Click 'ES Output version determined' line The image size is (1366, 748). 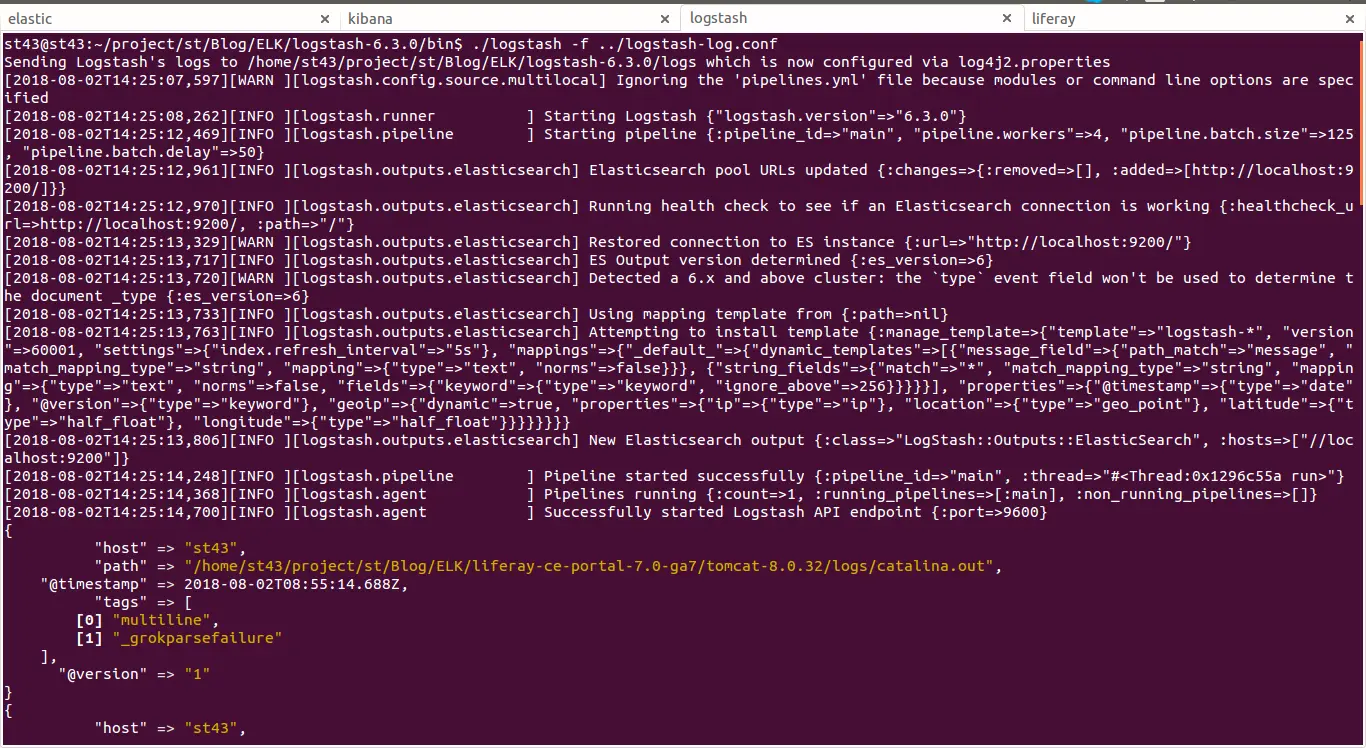point(499,260)
